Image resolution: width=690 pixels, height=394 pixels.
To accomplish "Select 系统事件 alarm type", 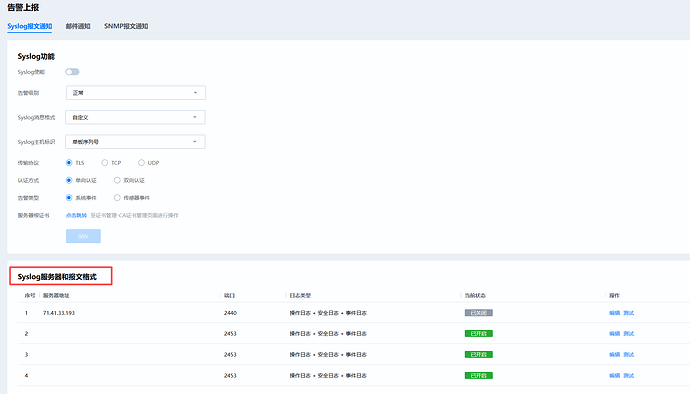I will [69, 198].
